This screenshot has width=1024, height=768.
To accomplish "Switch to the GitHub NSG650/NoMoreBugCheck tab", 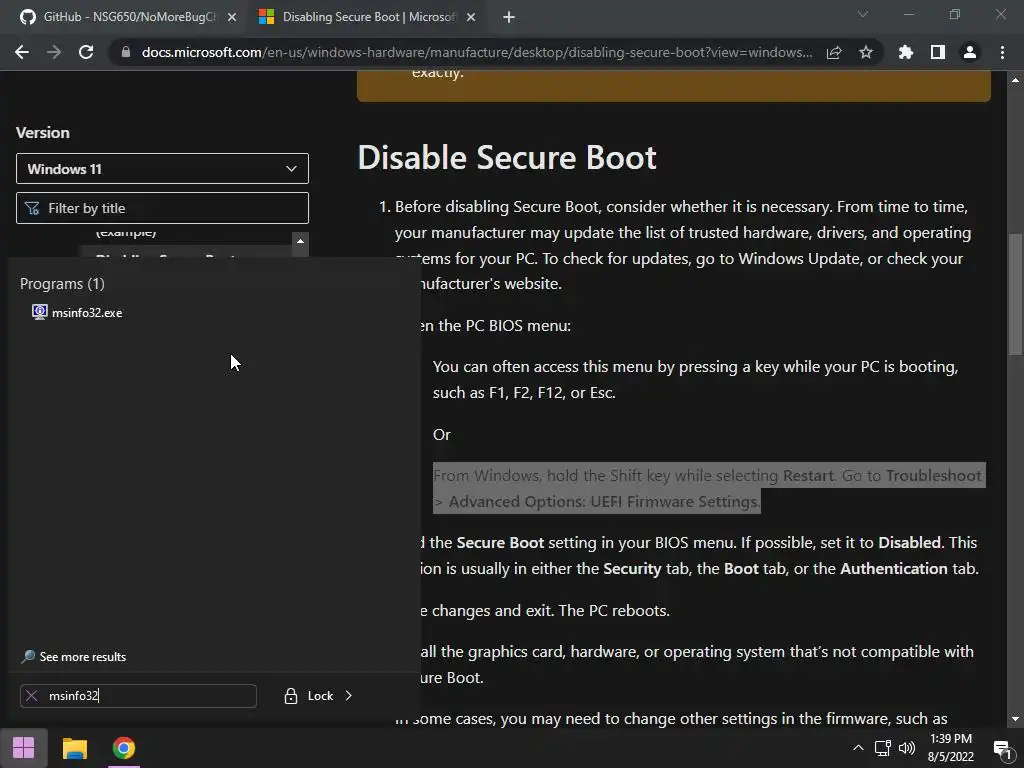I will coord(127,17).
